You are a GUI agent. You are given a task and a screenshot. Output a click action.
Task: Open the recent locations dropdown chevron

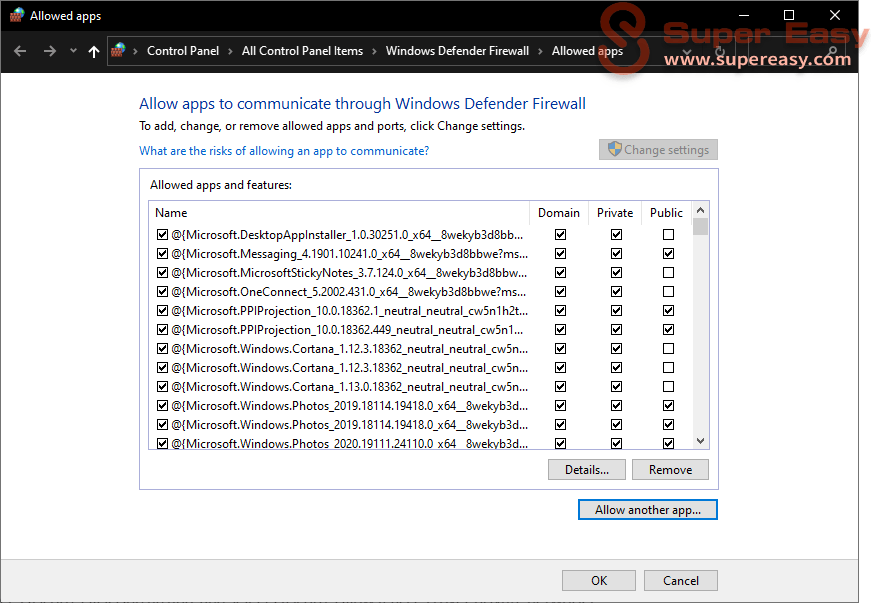point(73,51)
